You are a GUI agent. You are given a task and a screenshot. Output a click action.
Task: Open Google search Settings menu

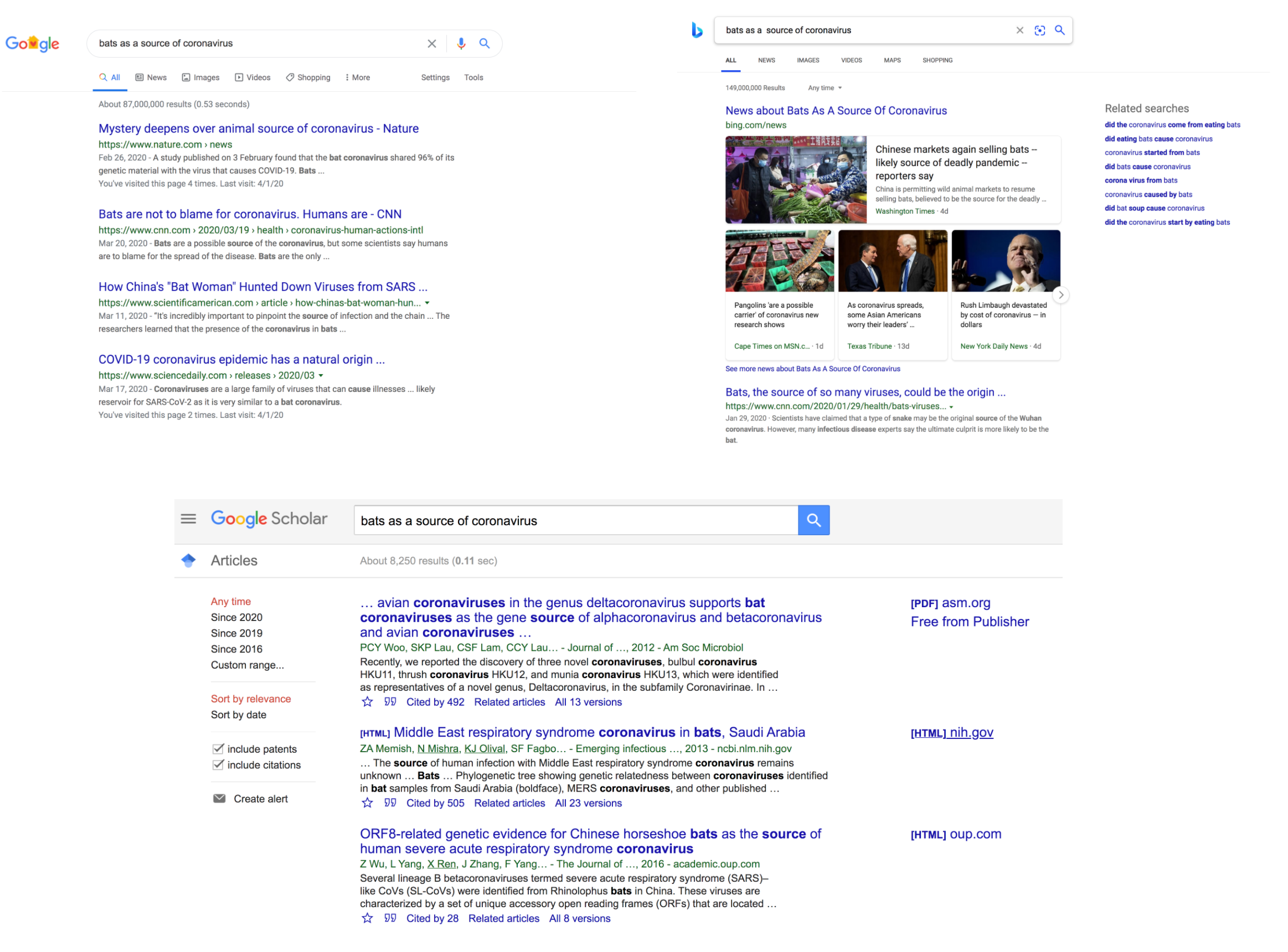(x=435, y=78)
